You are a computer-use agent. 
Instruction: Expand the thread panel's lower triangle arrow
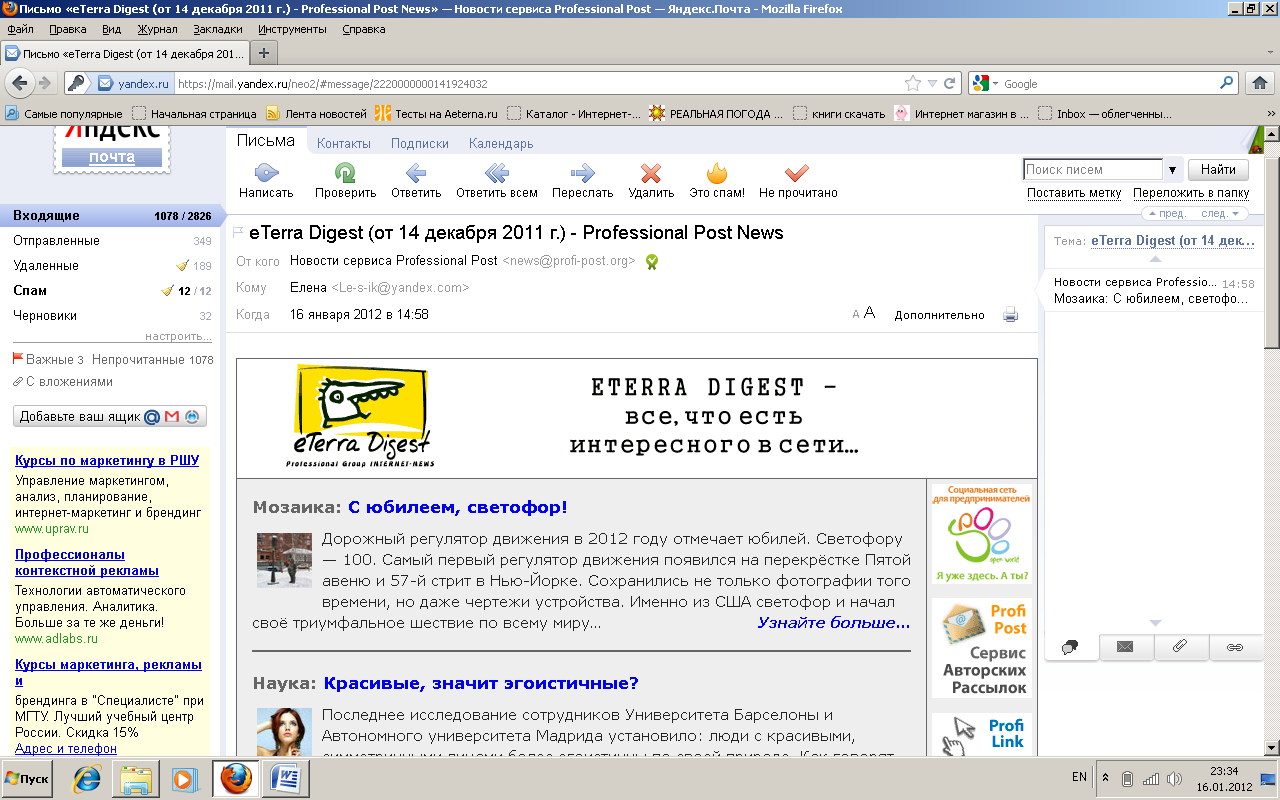(1155, 623)
